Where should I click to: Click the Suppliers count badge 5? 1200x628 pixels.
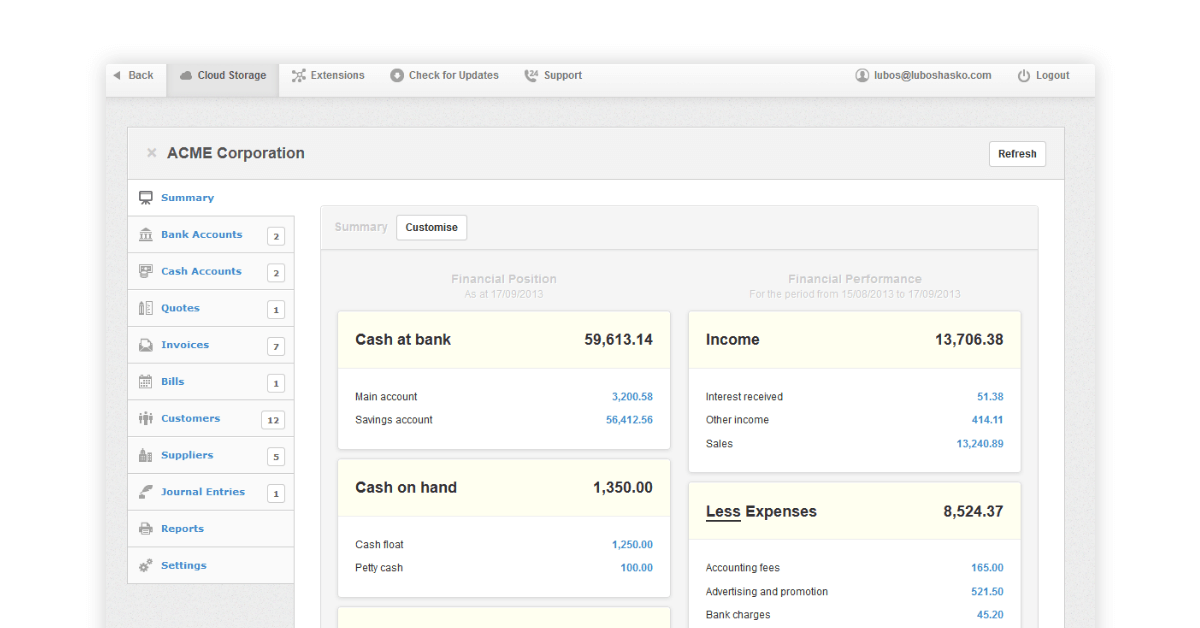[276, 457]
